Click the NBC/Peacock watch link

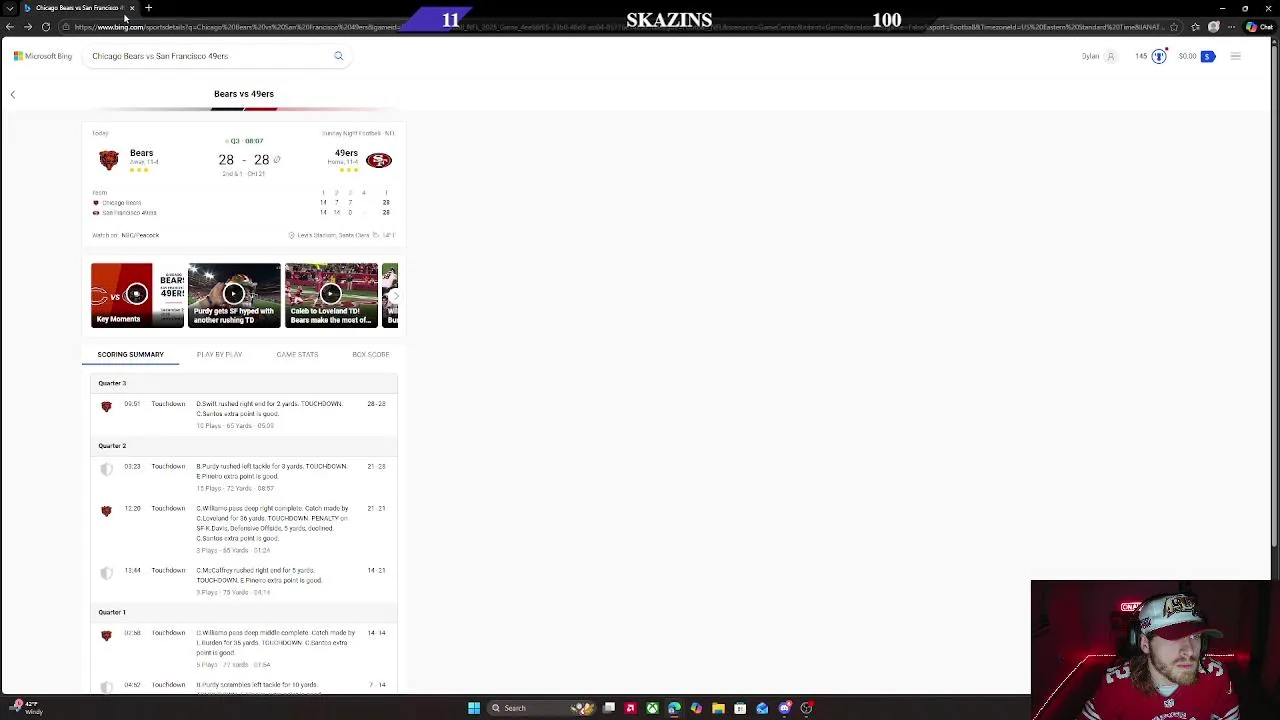(140, 235)
